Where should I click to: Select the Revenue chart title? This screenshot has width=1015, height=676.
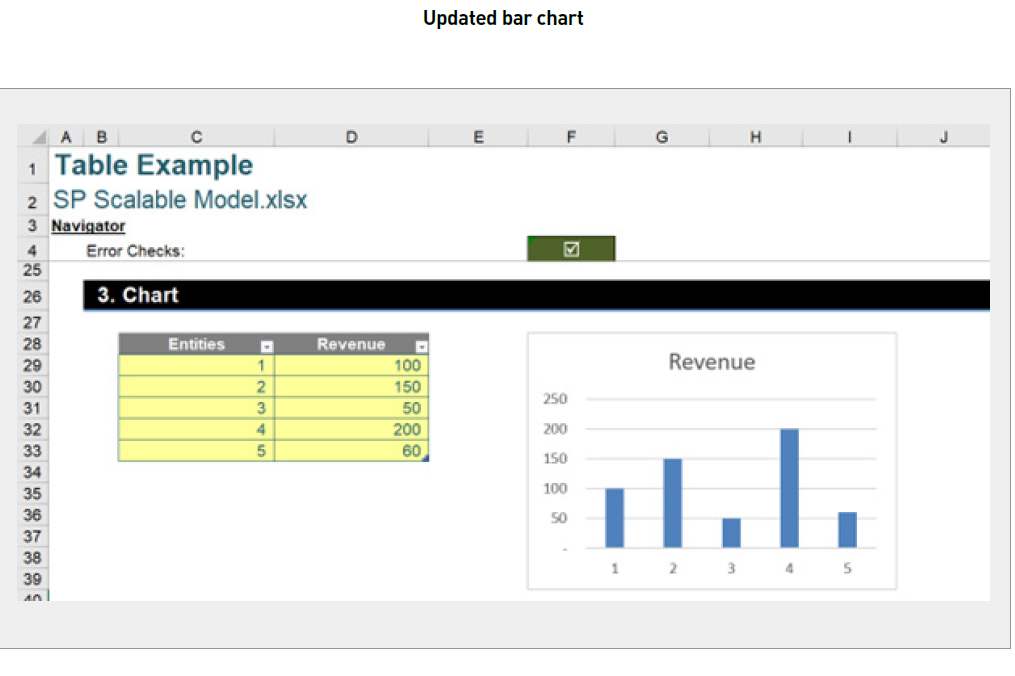tap(711, 362)
